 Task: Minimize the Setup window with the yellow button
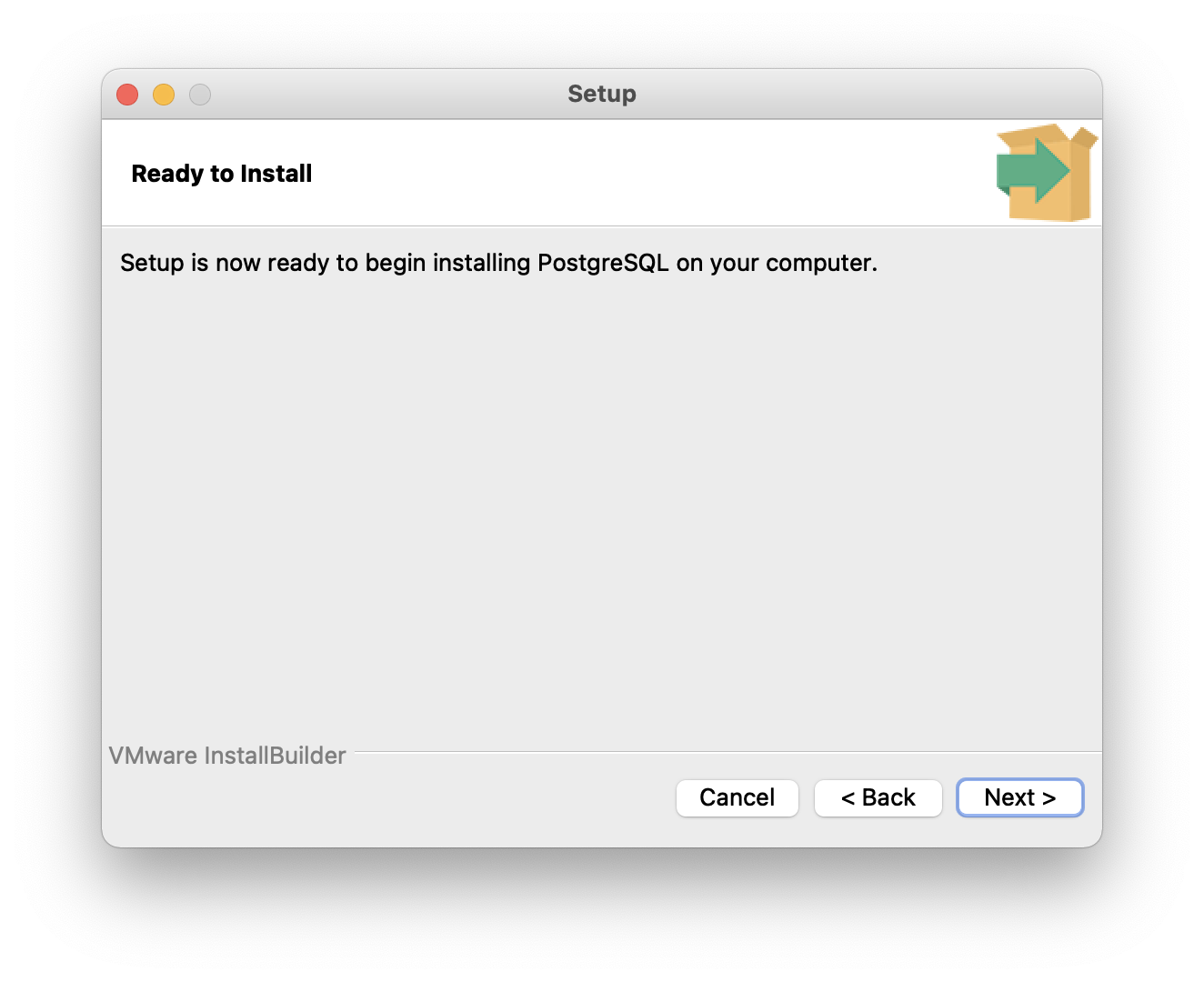pos(164,95)
